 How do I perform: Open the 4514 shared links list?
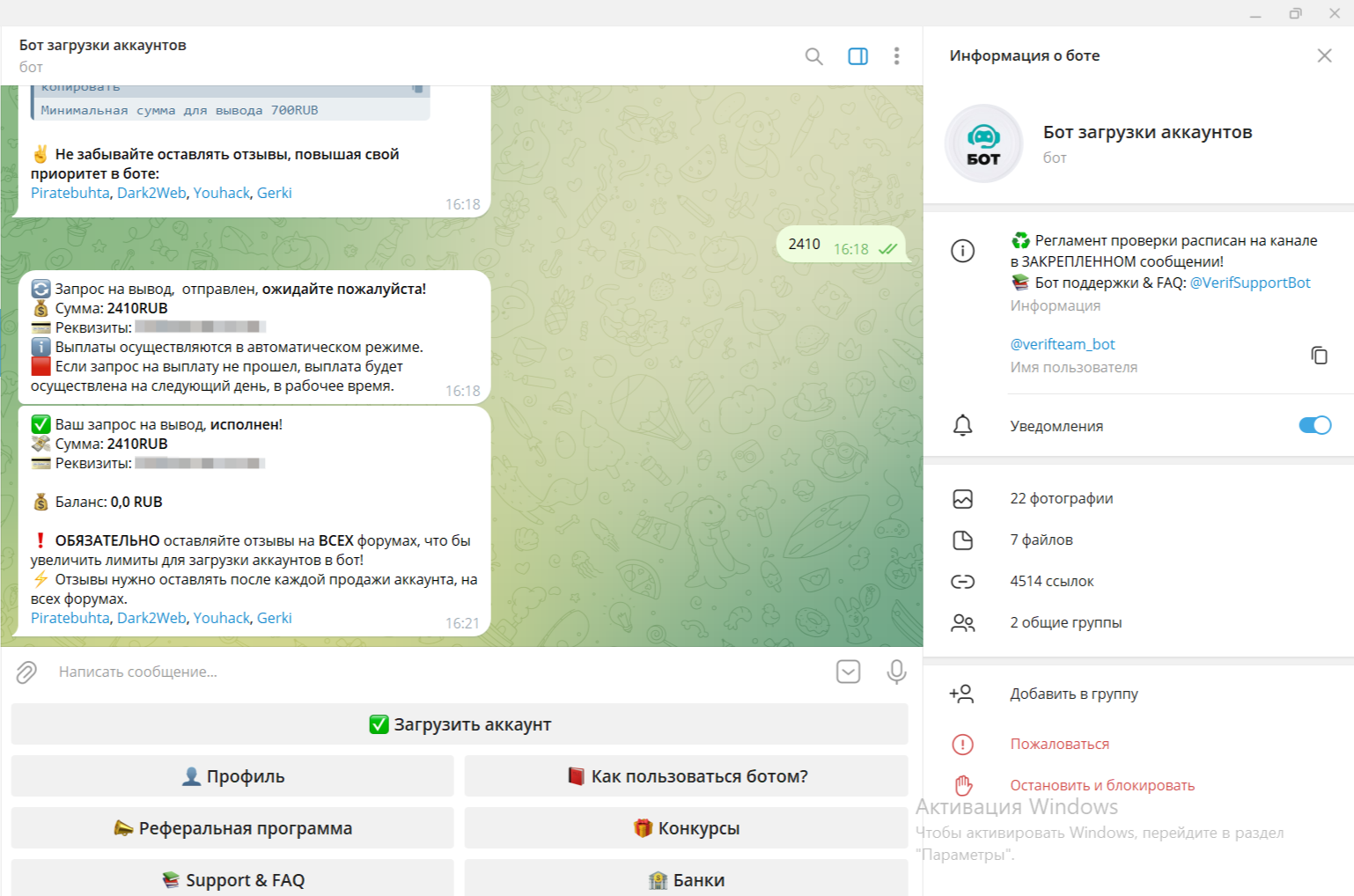coord(1051,581)
